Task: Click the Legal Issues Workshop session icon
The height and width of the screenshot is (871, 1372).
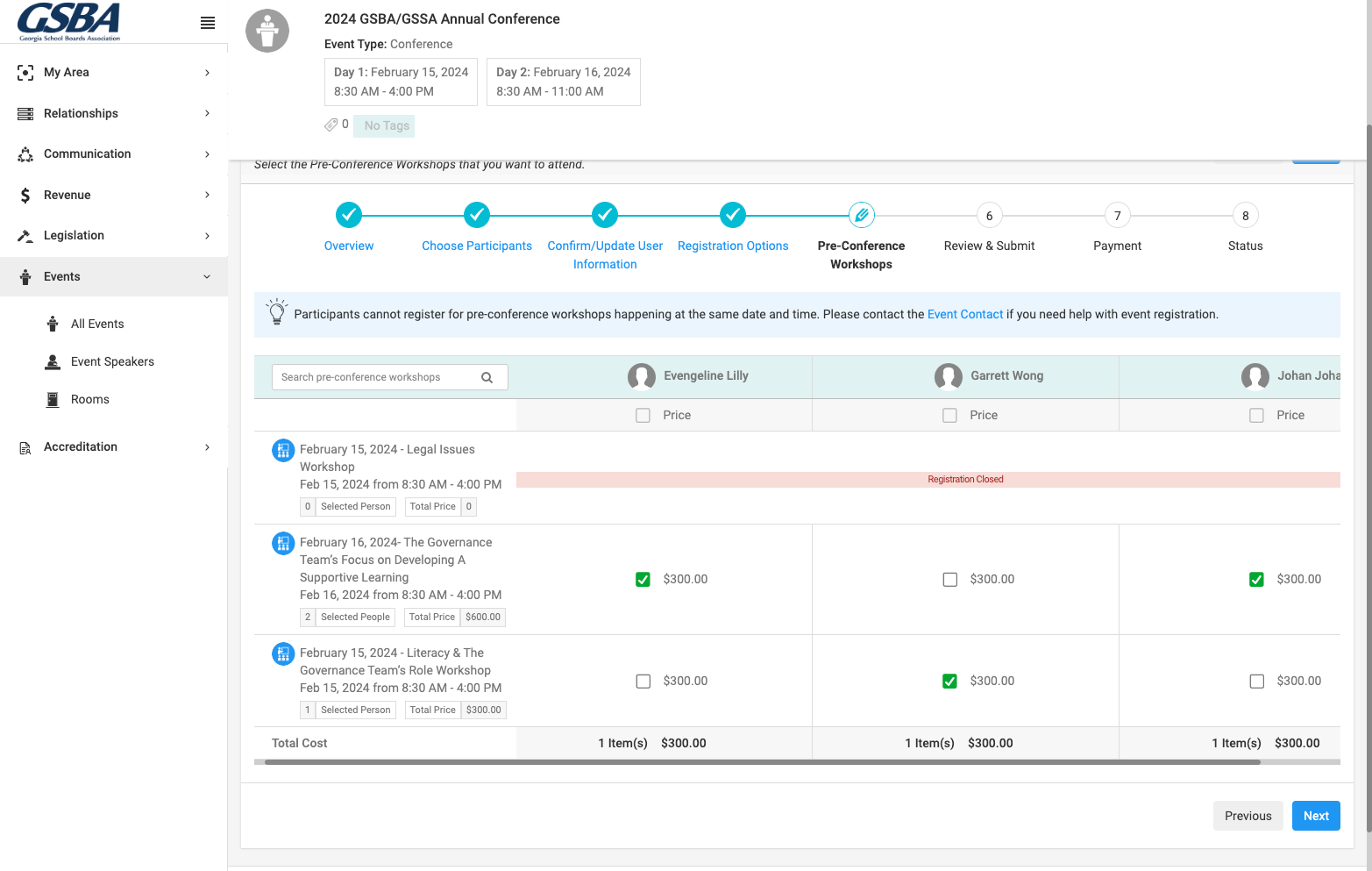Action: 283,451
